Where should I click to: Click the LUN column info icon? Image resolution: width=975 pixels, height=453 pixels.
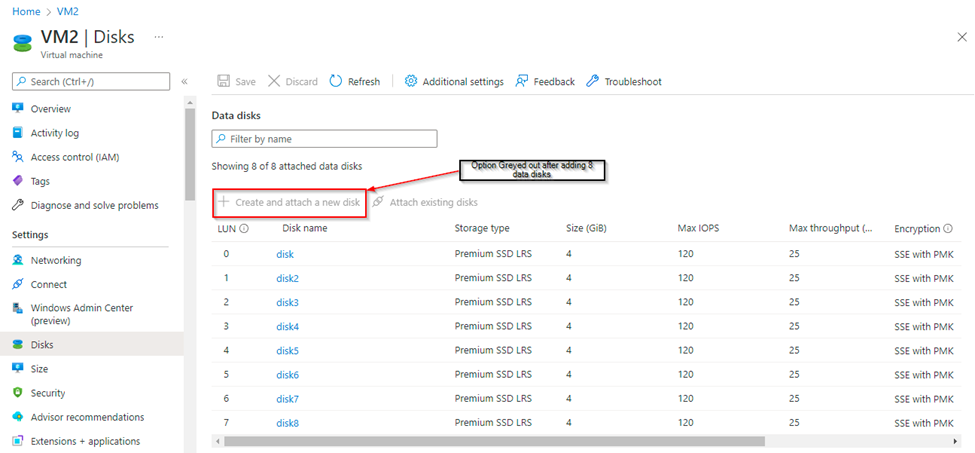pyautogui.click(x=244, y=229)
